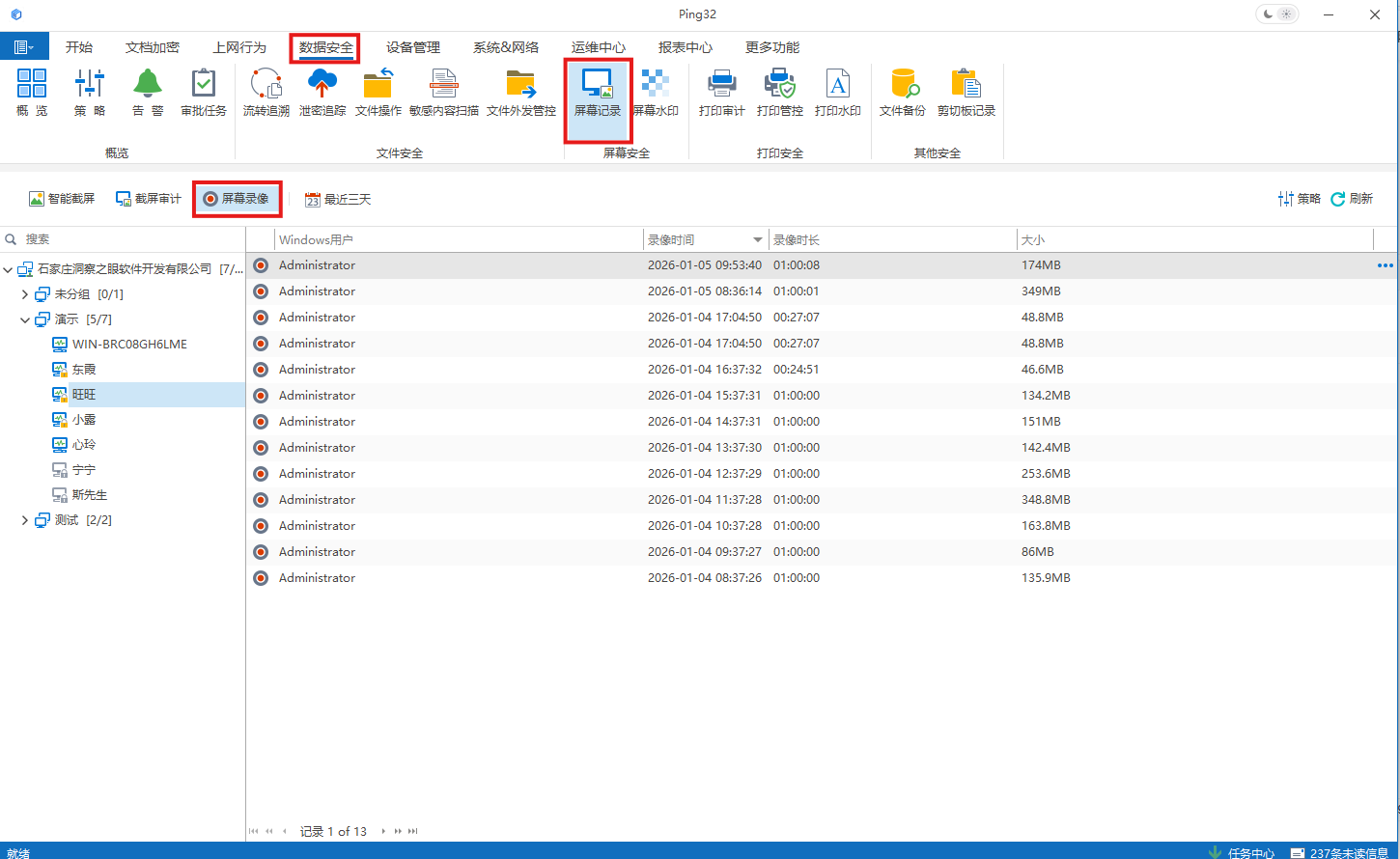Open 敏感内容扫描 sensitive content scan
Image resolution: width=1400 pixels, height=859 pixels.
pos(443,94)
